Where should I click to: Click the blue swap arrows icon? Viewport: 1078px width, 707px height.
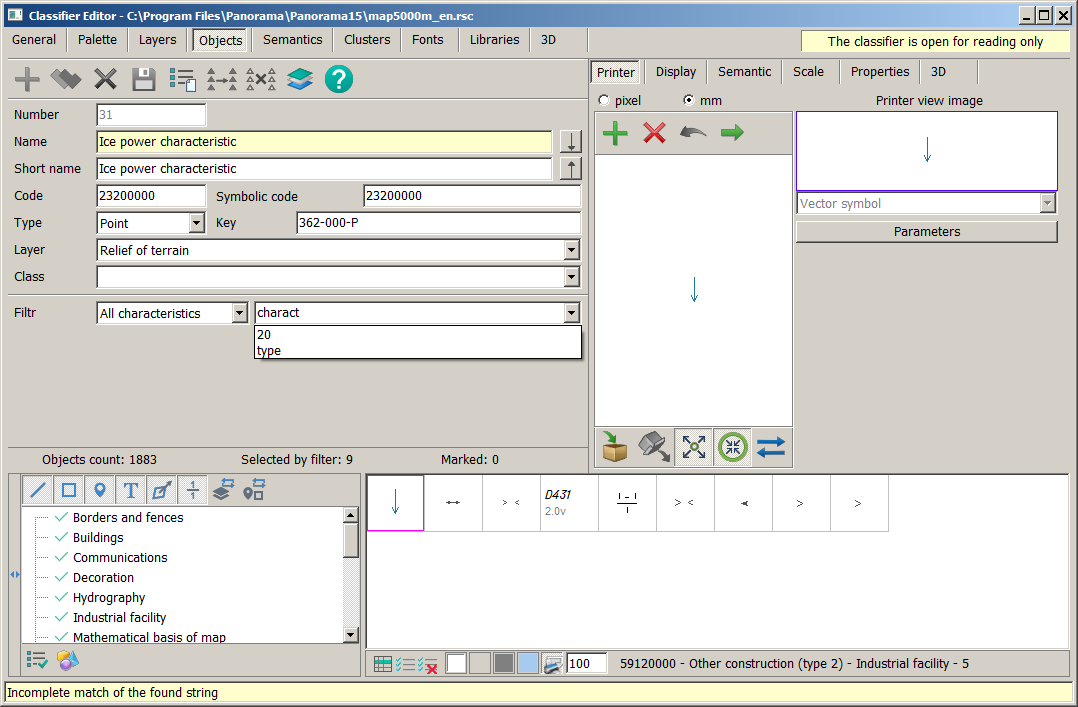coord(771,448)
